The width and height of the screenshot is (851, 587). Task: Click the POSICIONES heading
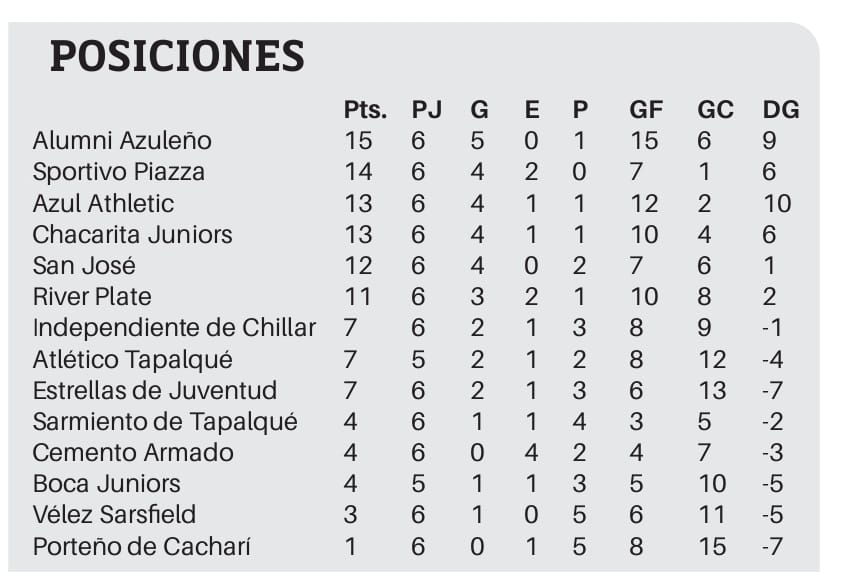[177, 56]
